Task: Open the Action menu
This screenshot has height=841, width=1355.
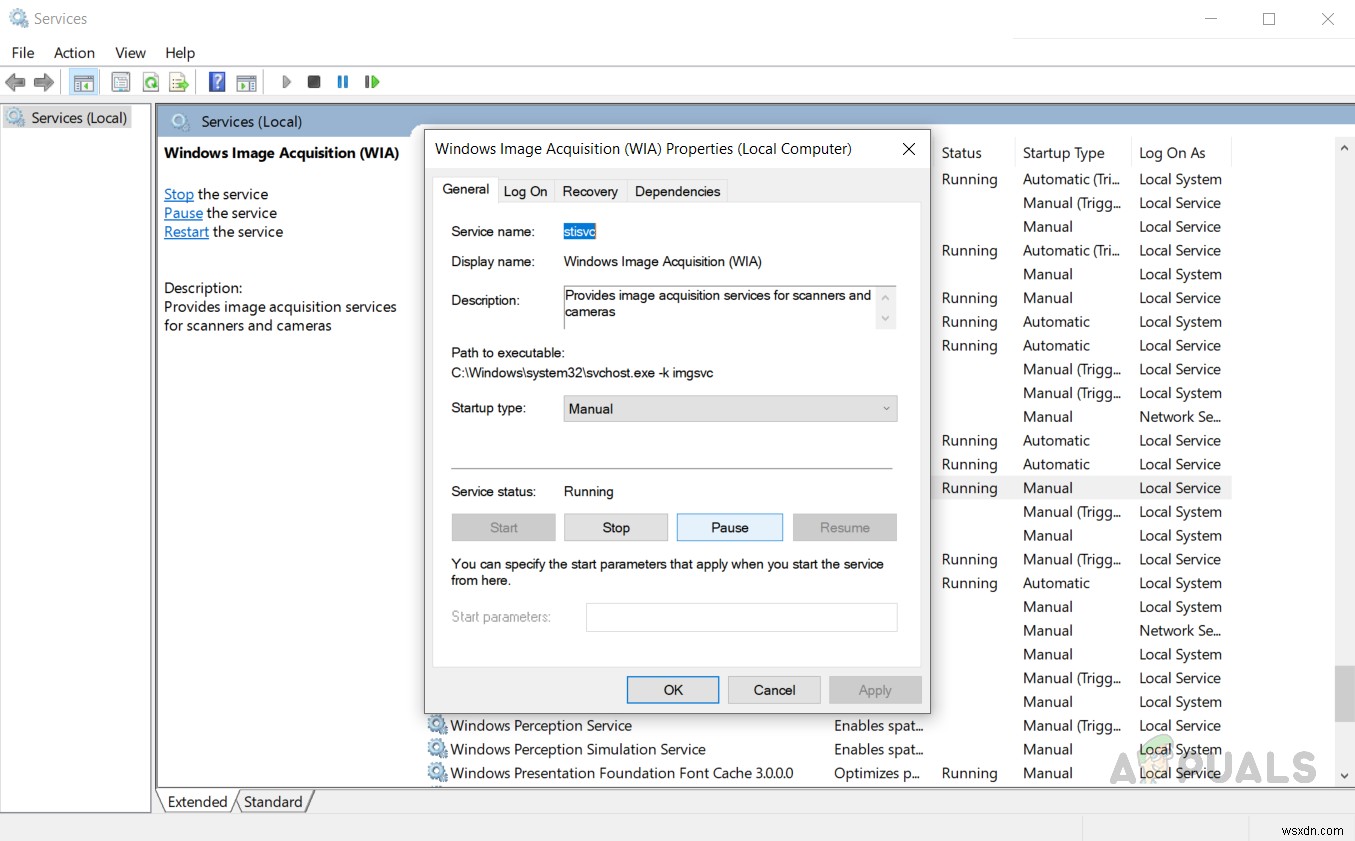Action: pos(74,53)
